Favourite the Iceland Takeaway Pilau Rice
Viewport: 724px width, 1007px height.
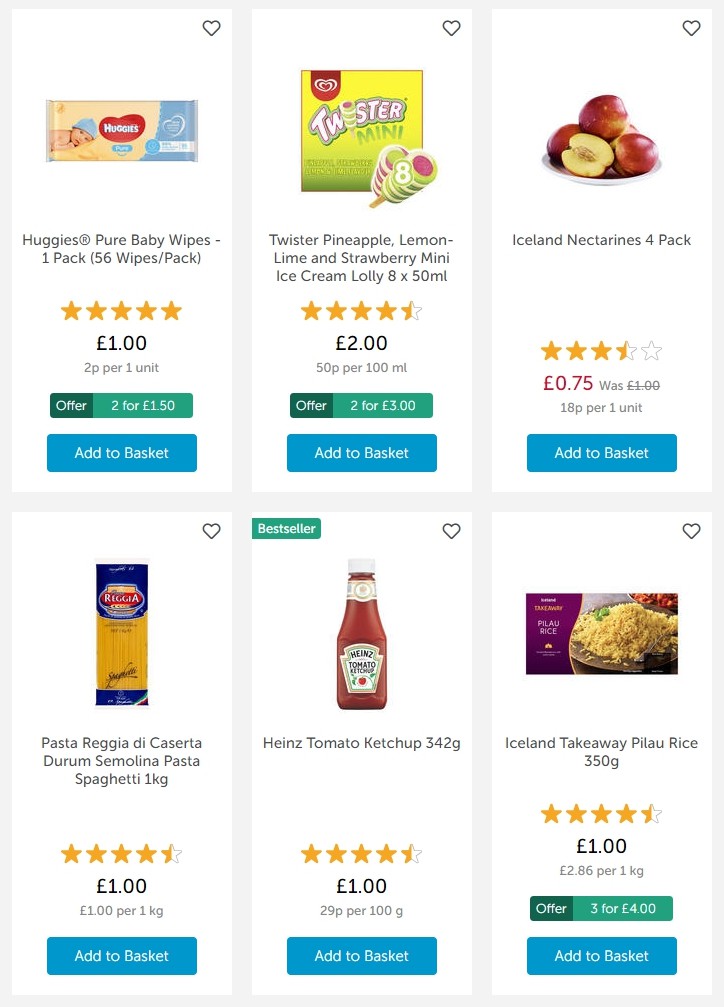[691, 531]
